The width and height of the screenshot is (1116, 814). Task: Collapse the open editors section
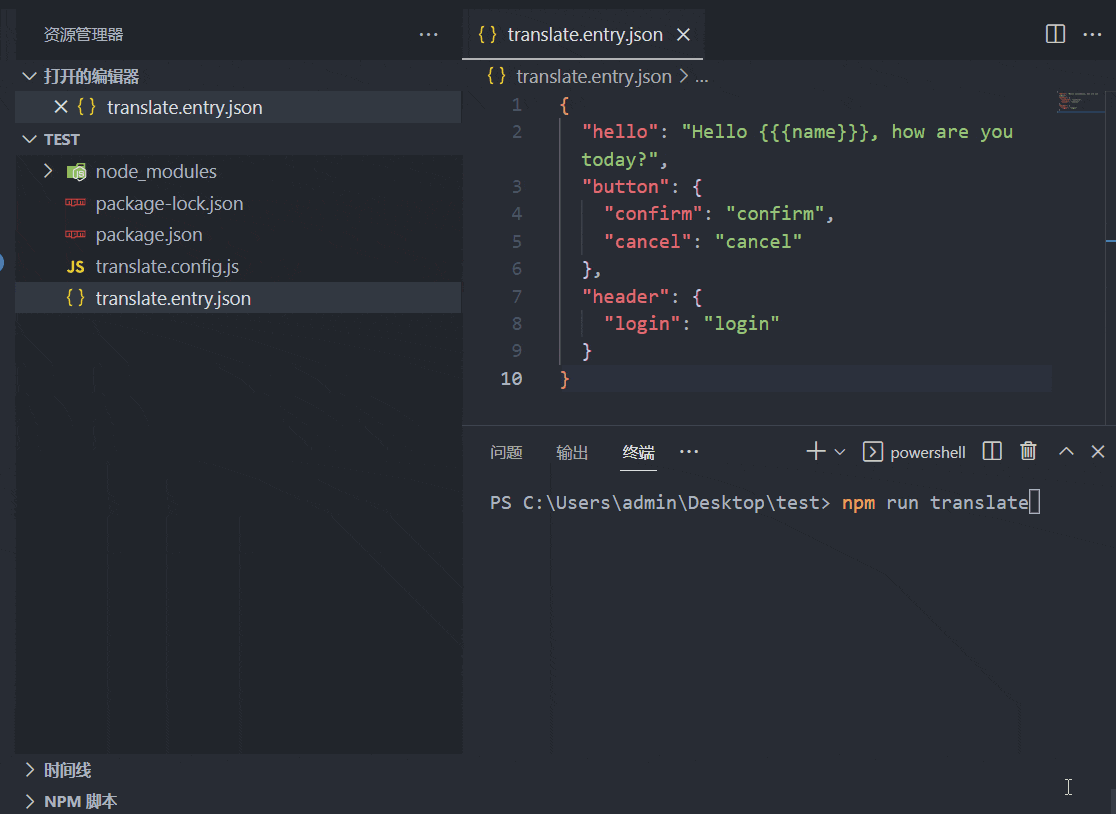click(x=29, y=76)
